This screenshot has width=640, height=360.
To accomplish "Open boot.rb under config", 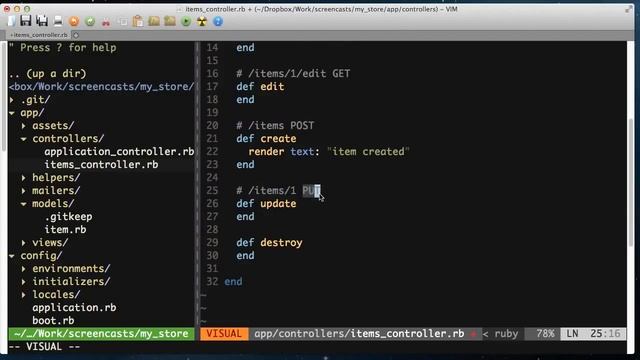I will click(53, 321).
